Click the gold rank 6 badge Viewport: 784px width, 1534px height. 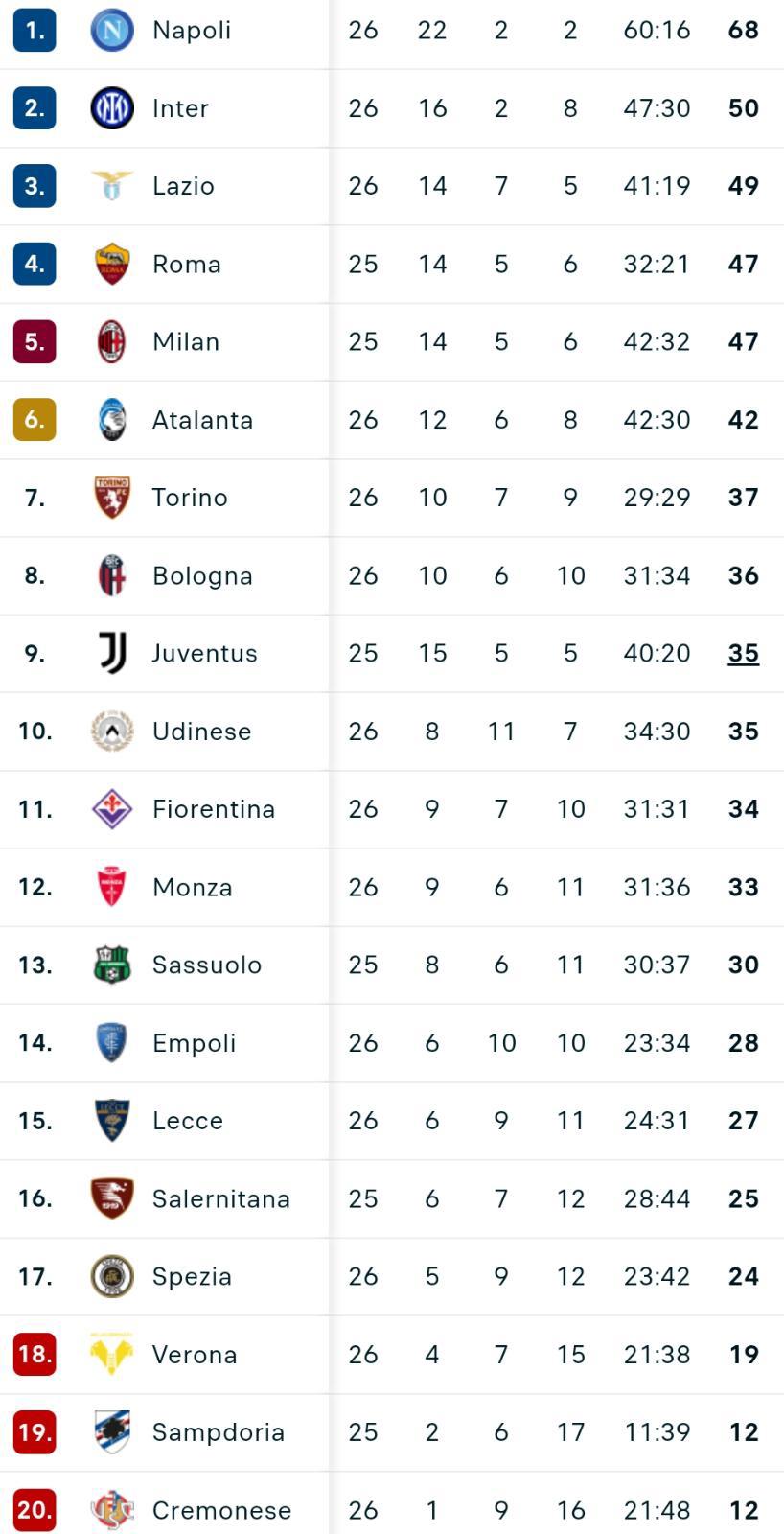point(35,420)
